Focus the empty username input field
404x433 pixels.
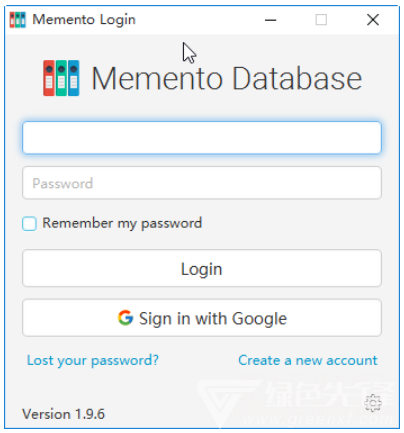point(202,138)
